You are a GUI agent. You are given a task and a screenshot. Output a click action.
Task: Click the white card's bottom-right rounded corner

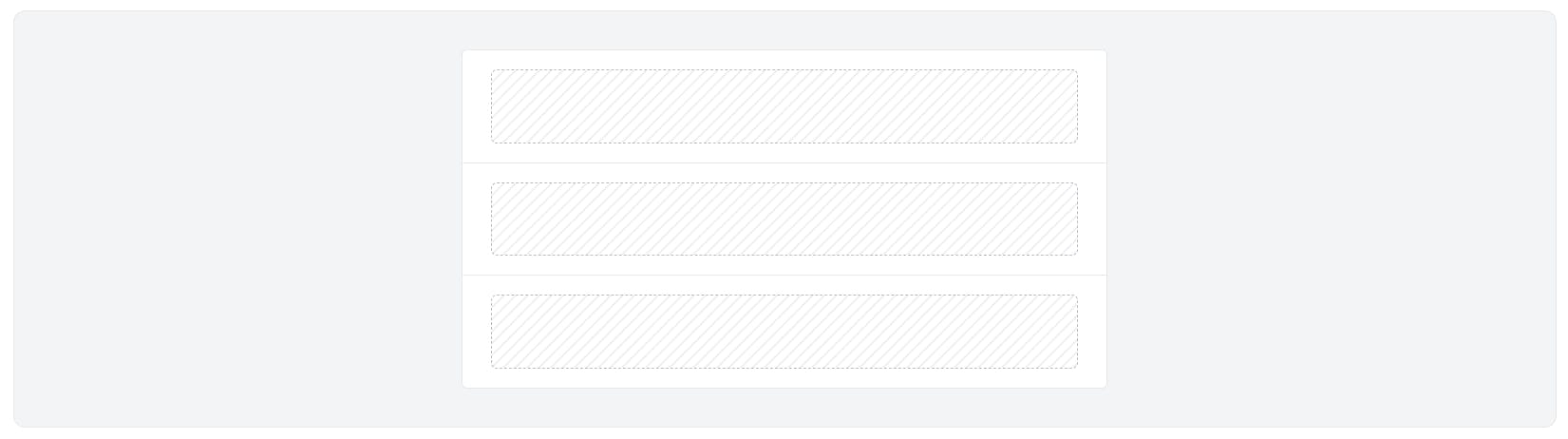[x=1105, y=386]
